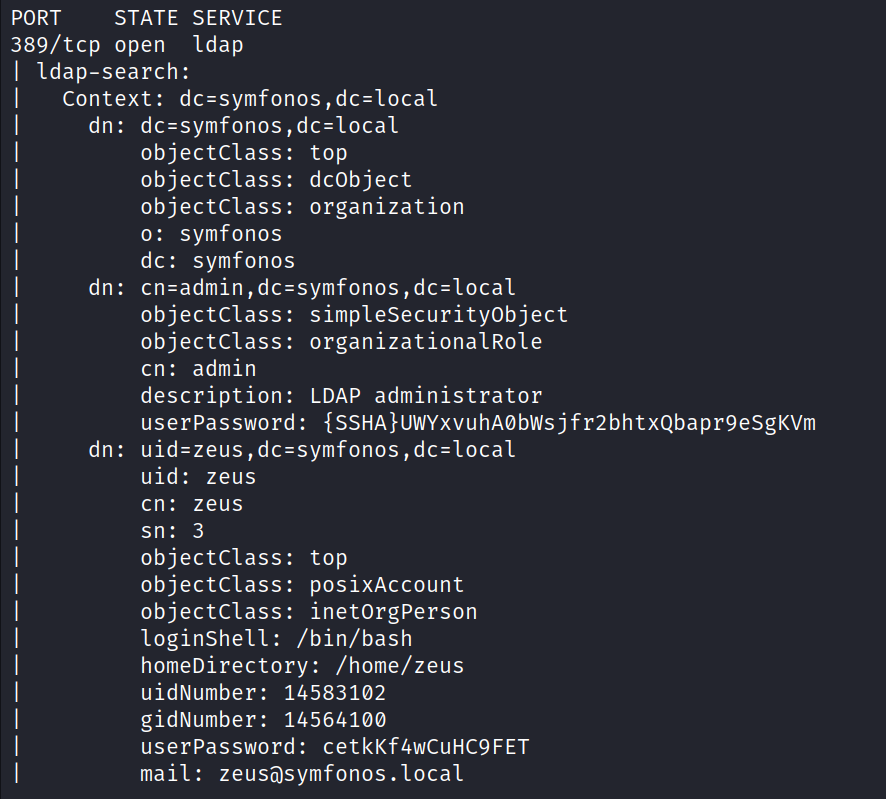Viewport: 886px width, 799px height.
Task: Click the inetOrgPerson objectClass entry
Action: [x=393, y=612]
